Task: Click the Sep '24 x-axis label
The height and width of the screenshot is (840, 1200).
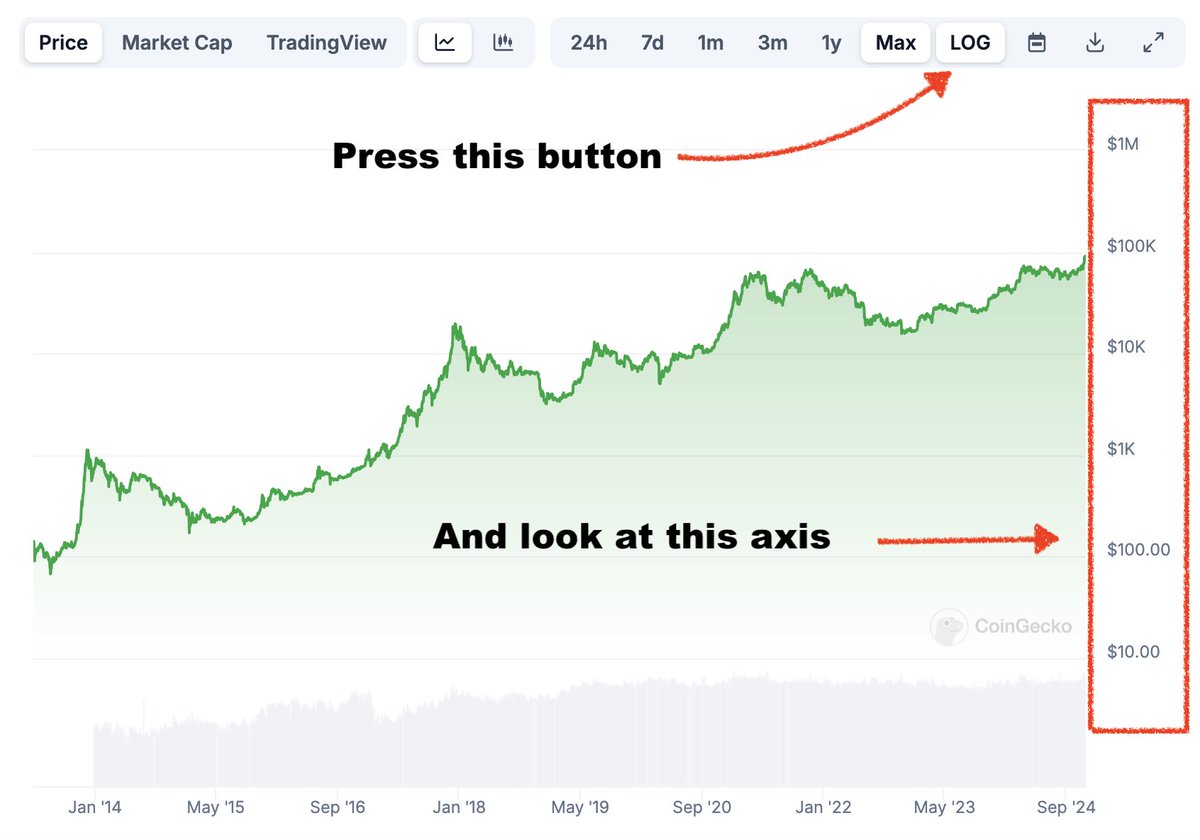Action: (x=1066, y=806)
